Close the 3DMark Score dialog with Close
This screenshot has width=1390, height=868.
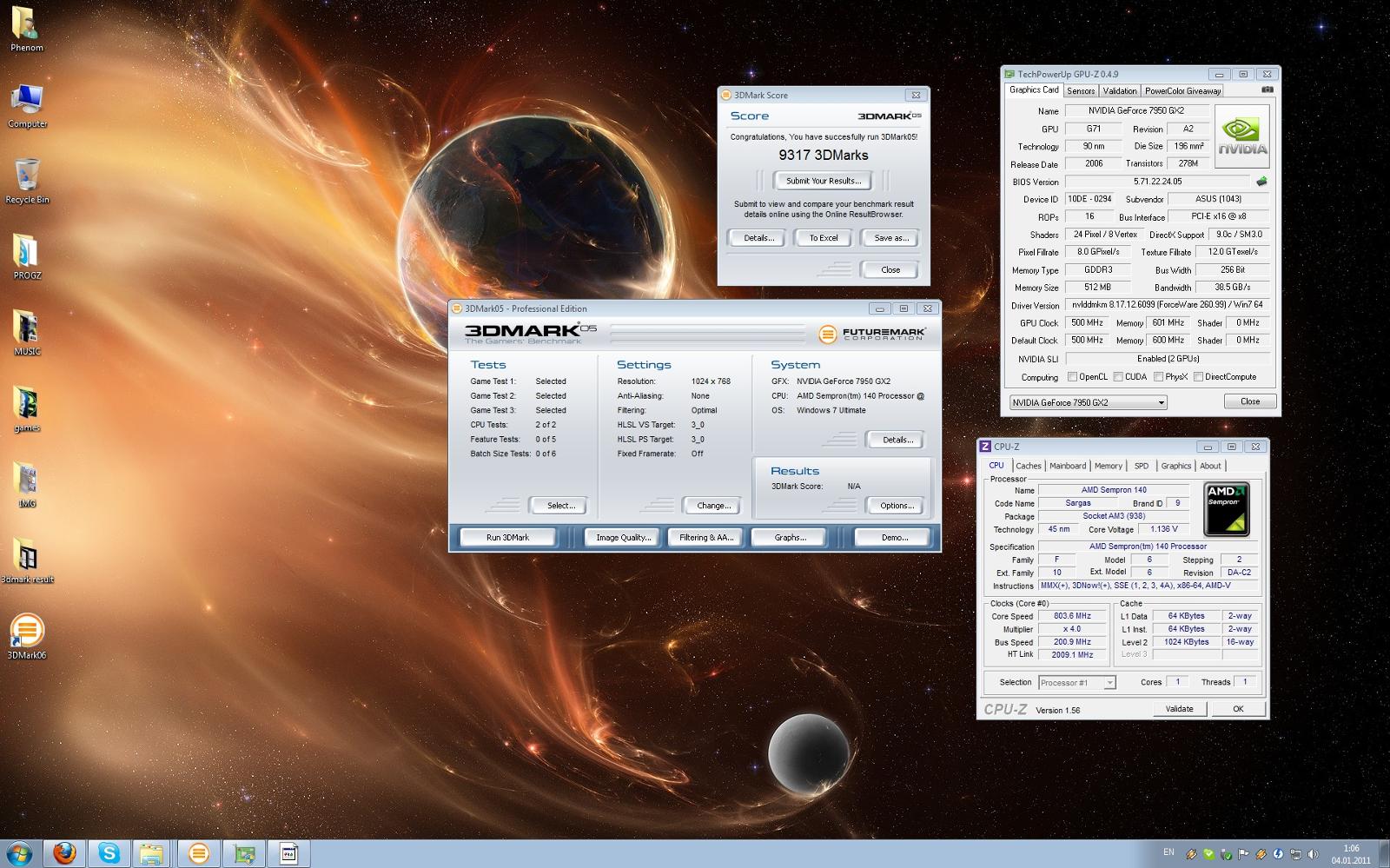[890, 269]
